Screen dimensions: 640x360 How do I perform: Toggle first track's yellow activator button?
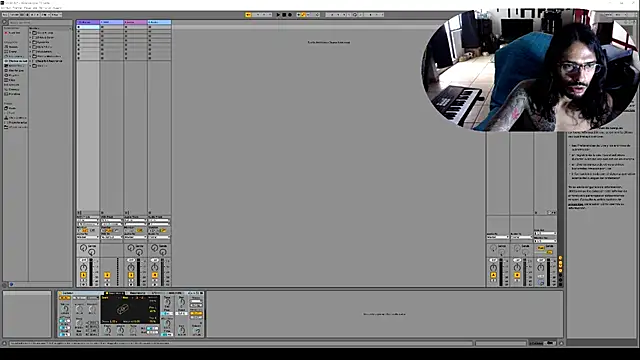(x=84, y=276)
